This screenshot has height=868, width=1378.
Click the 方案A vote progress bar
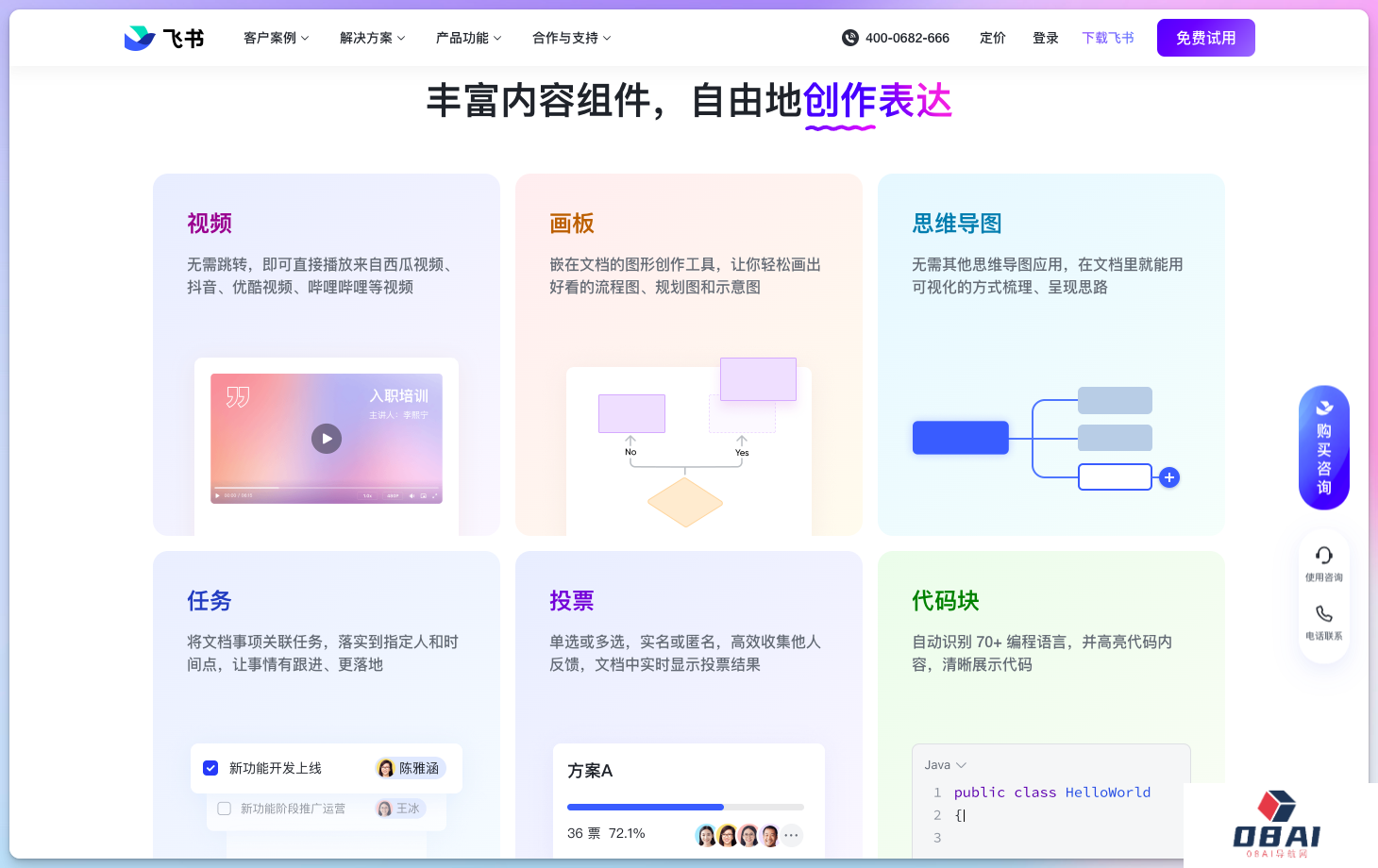(685, 808)
